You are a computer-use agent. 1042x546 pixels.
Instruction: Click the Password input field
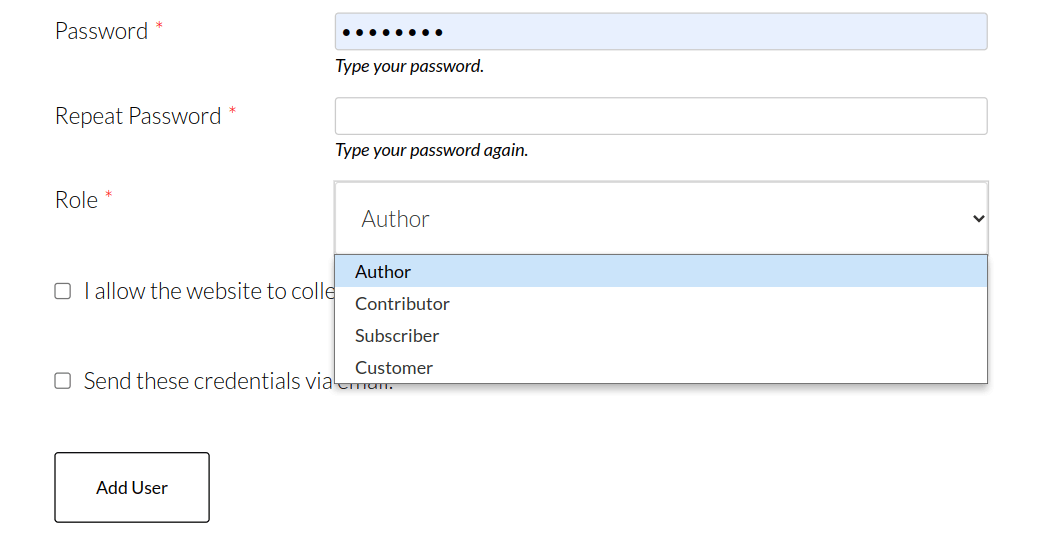pos(661,31)
